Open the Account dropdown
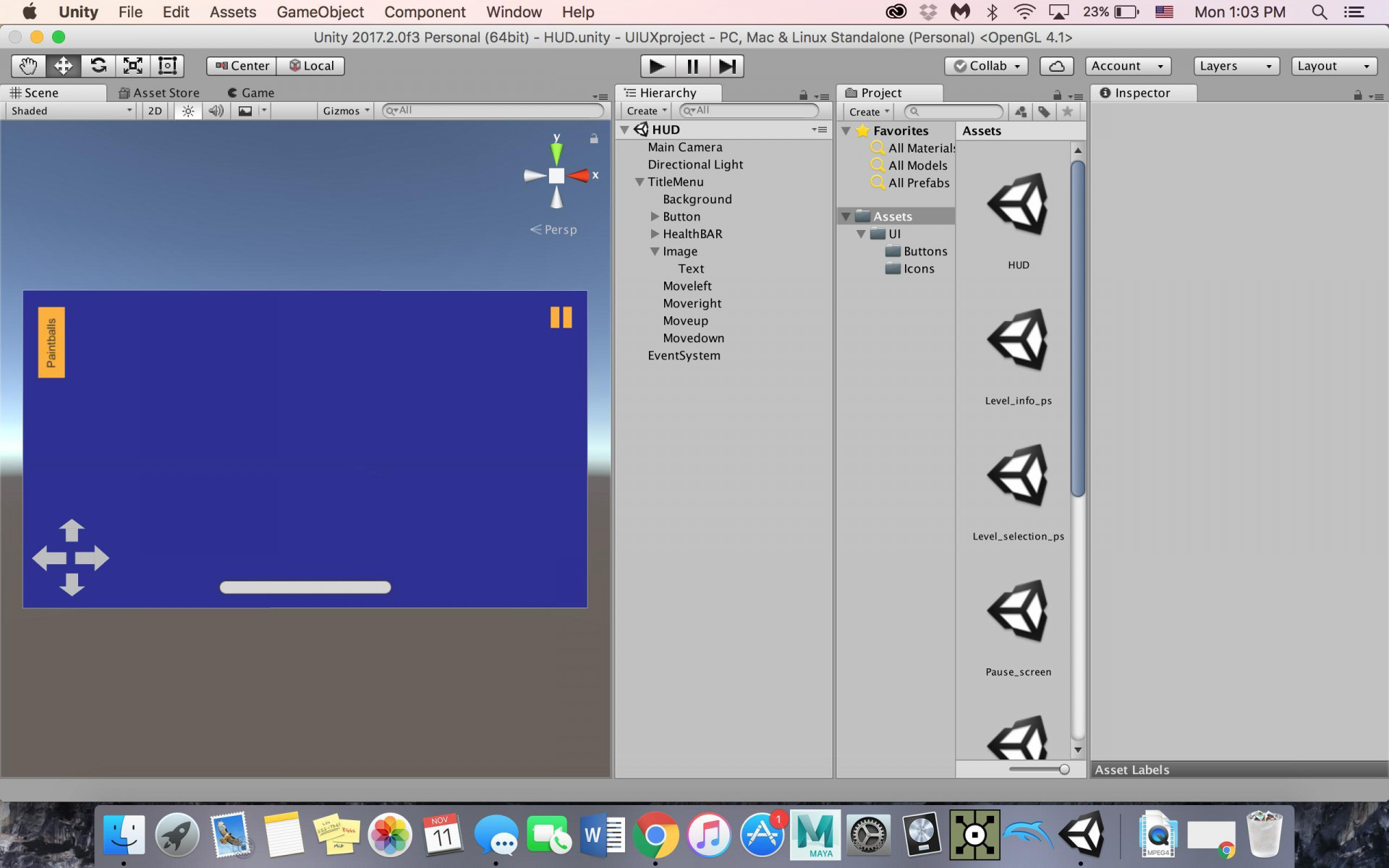Image resolution: width=1389 pixels, height=868 pixels. pyautogui.click(x=1128, y=66)
